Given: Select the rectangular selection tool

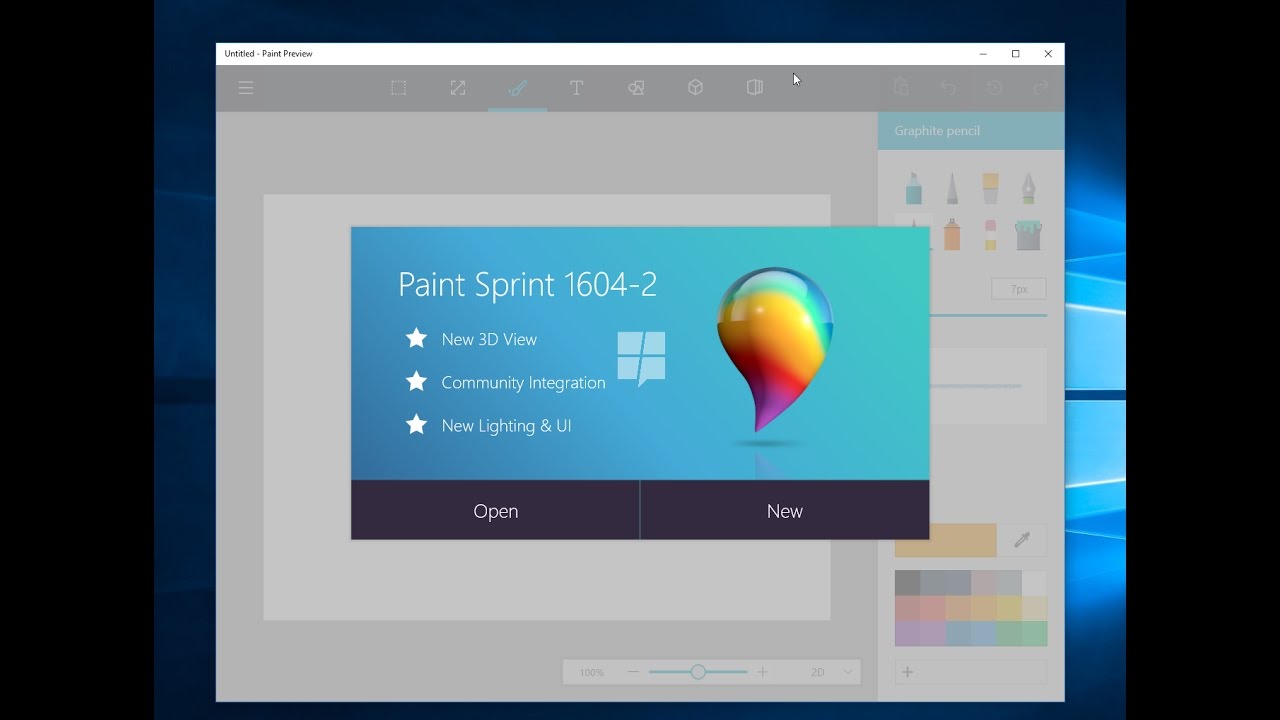Looking at the screenshot, I should coord(398,88).
